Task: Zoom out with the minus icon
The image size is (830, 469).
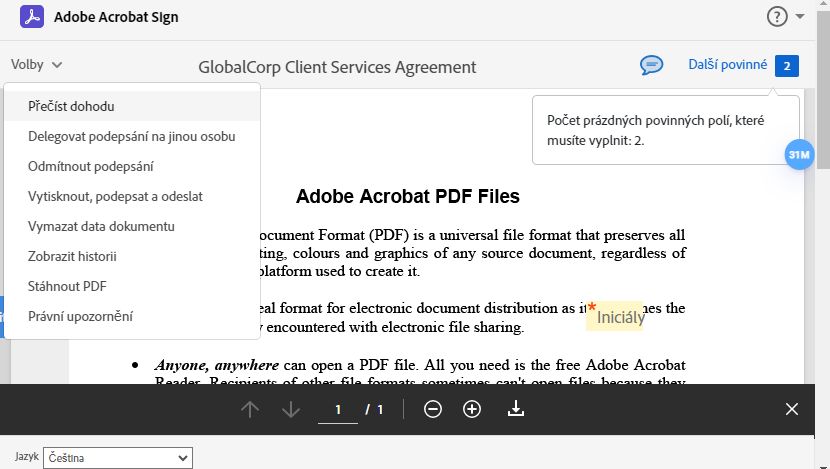Action: (x=432, y=409)
